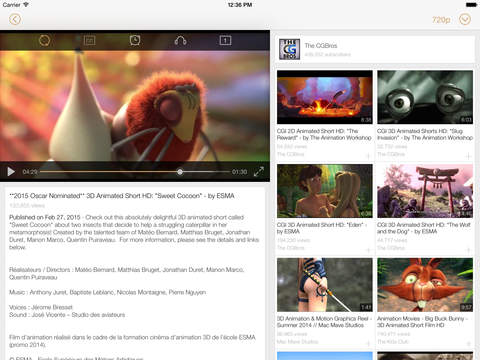The height and width of the screenshot is (360, 480).
Task: Enter fullscreen with the expand arrows
Action: (259, 171)
